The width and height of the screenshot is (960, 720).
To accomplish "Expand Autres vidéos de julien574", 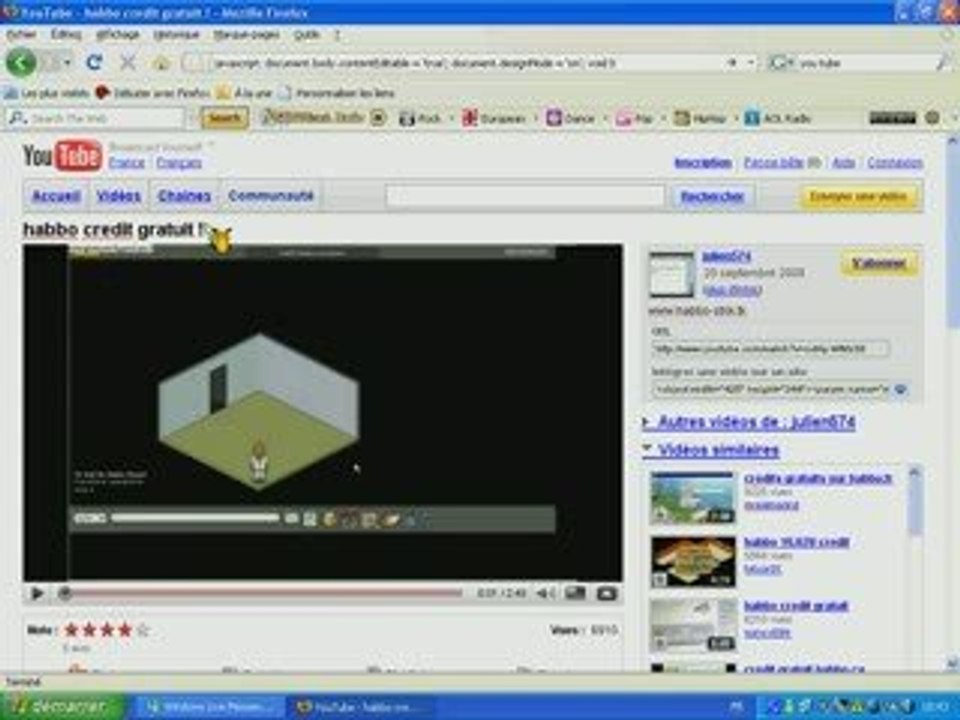I will (749, 422).
